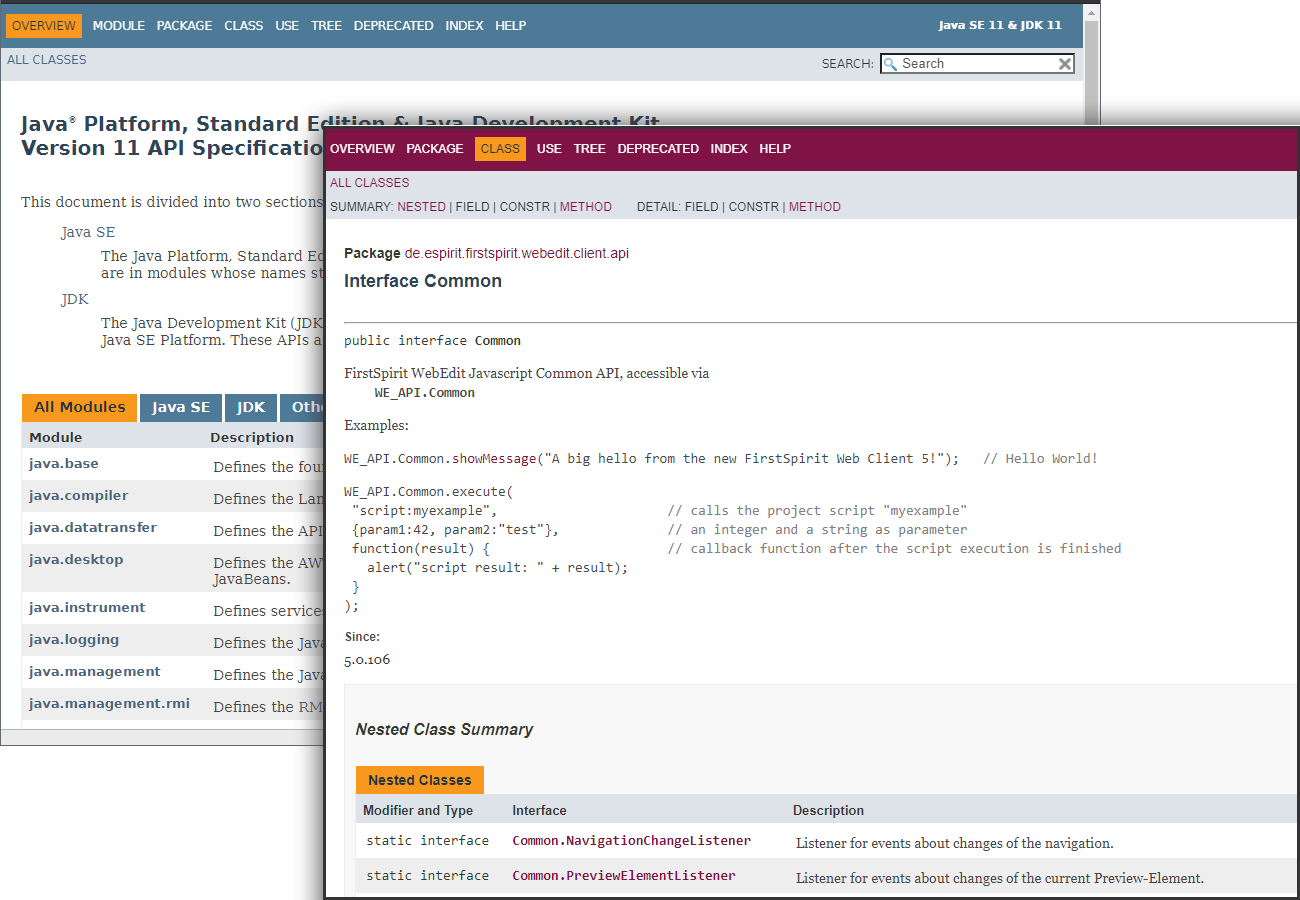The width and height of the screenshot is (1300, 900).
Task: Open HELP in the Java SE 11 navbar
Action: point(510,26)
